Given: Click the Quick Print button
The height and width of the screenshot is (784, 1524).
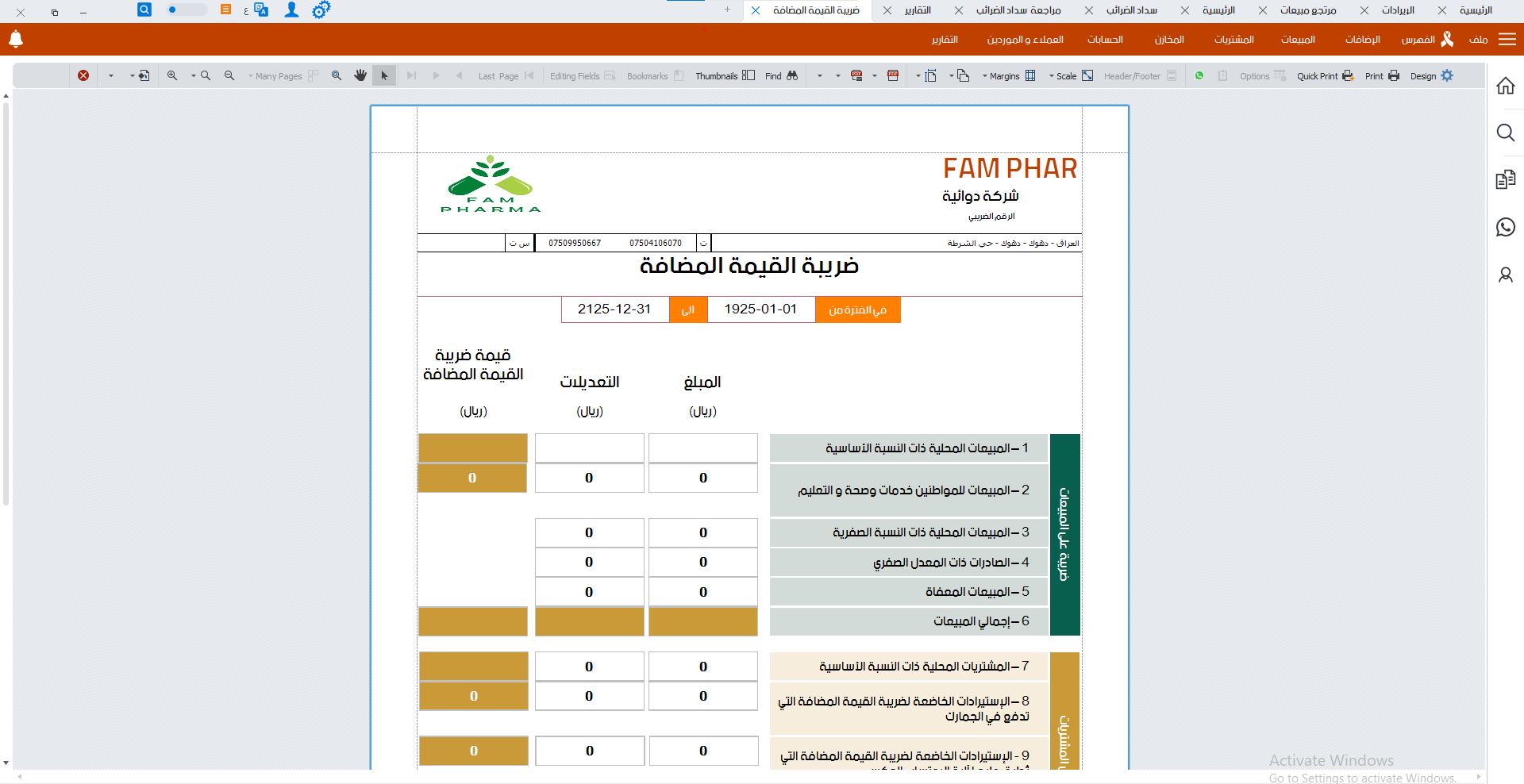Looking at the screenshot, I should point(1325,75).
